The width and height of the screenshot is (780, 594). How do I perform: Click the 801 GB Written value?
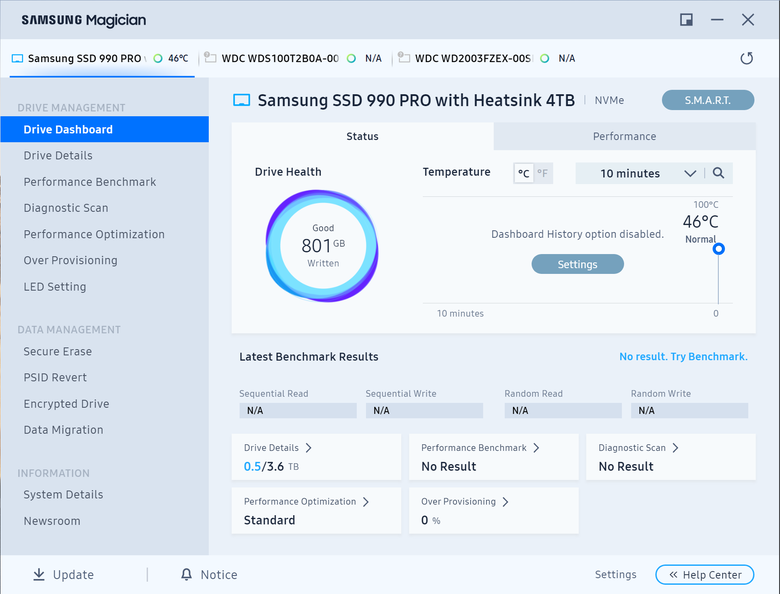click(x=323, y=245)
